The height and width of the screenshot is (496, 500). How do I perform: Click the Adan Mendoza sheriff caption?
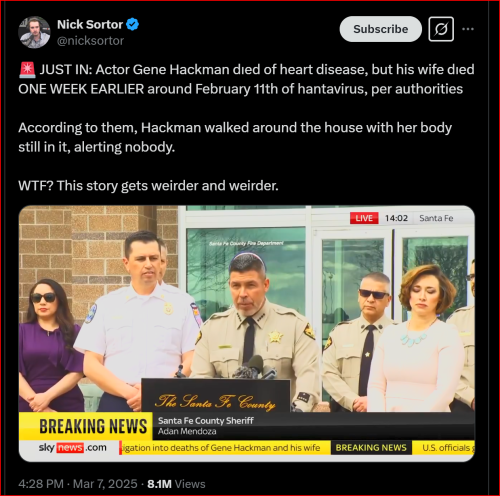click(x=187, y=431)
